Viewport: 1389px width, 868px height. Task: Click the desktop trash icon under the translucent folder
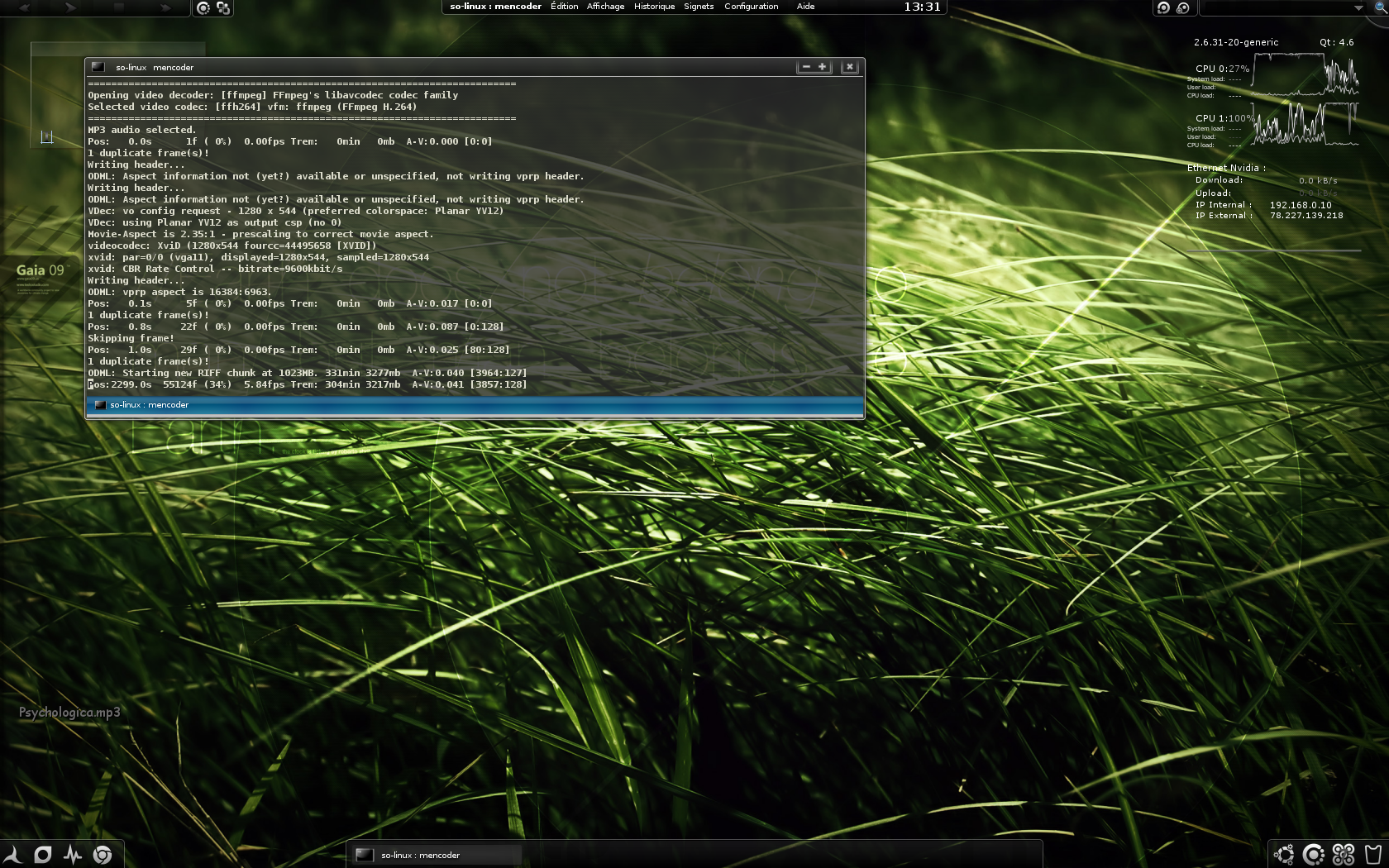(x=47, y=136)
